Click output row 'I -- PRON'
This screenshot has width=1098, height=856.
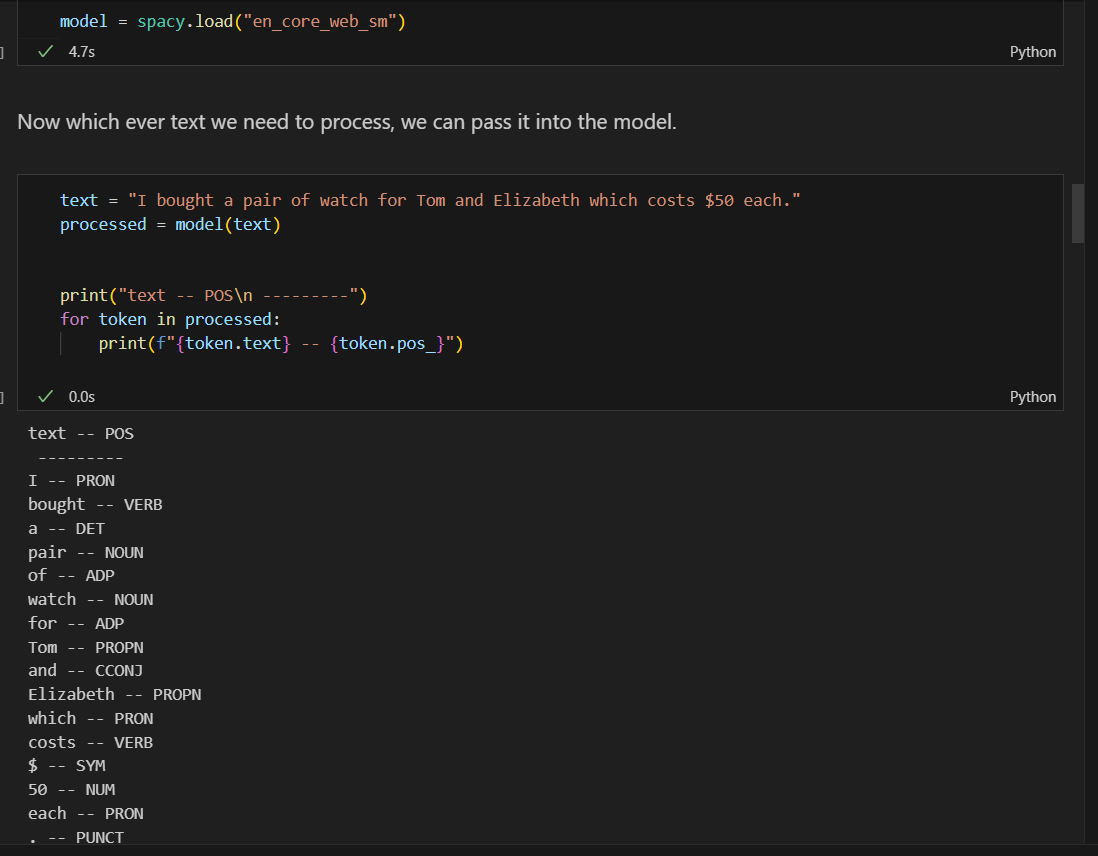pyautogui.click(x=71, y=481)
